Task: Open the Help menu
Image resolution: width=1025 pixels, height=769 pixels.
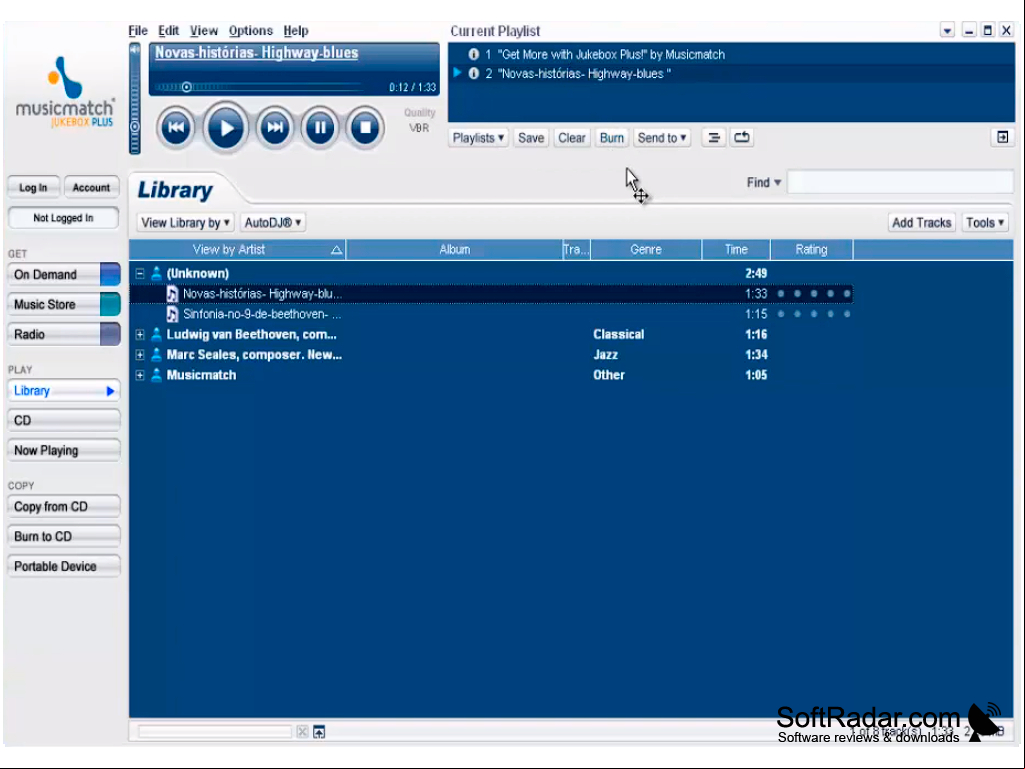Action: click(x=295, y=31)
